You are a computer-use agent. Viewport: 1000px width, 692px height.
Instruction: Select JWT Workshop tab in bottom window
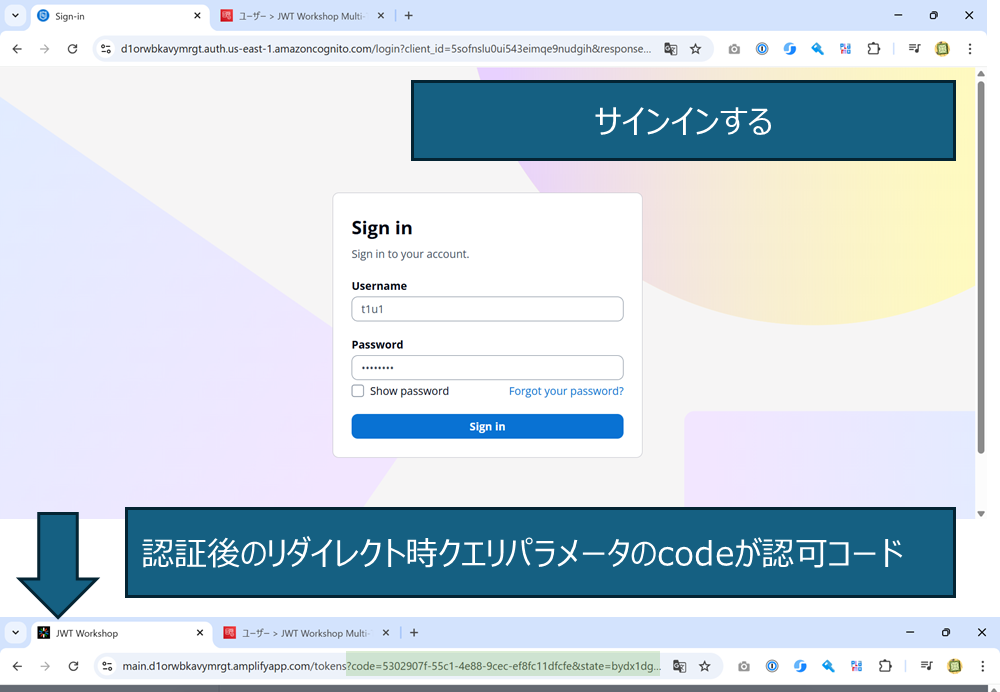tap(121, 633)
